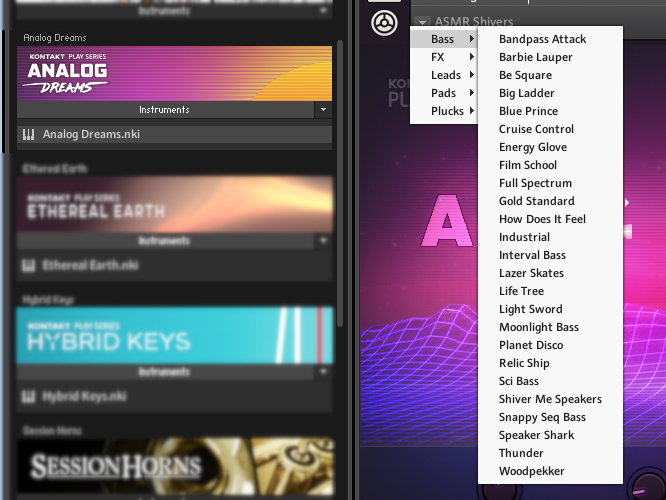
Task: Click the Analog Dreams library banner
Action: coord(174,73)
